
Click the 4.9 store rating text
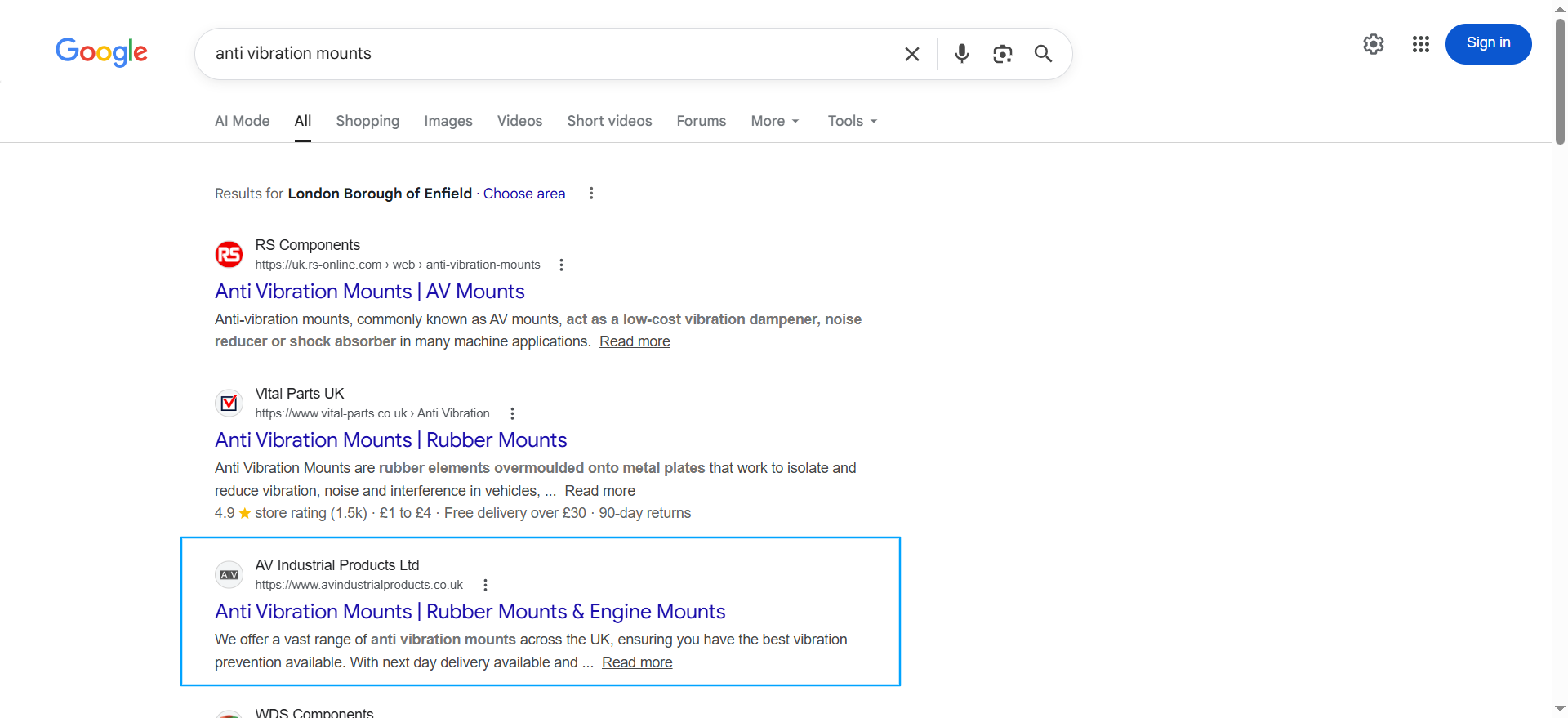[x=291, y=513]
